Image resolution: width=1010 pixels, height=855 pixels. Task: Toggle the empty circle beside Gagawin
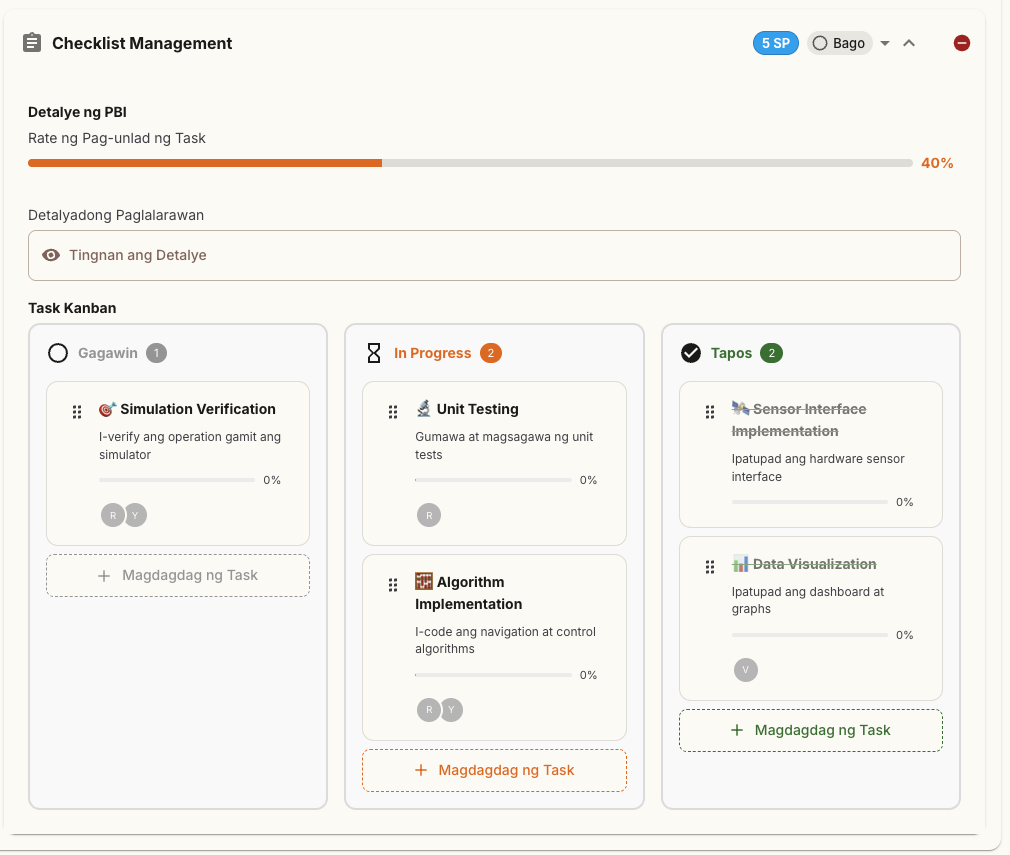tap(56, 352)
